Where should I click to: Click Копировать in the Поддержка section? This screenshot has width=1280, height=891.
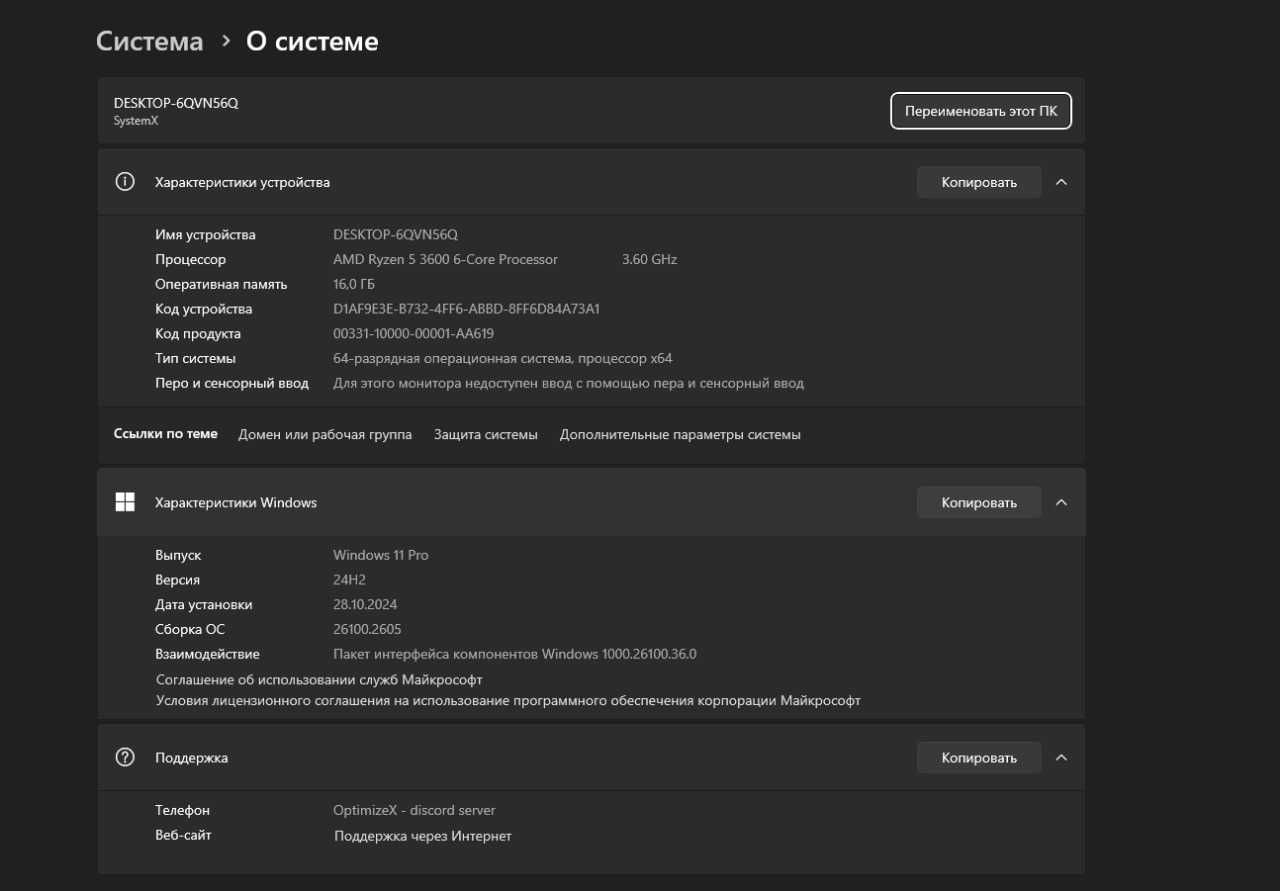click(x=979, y=757)
